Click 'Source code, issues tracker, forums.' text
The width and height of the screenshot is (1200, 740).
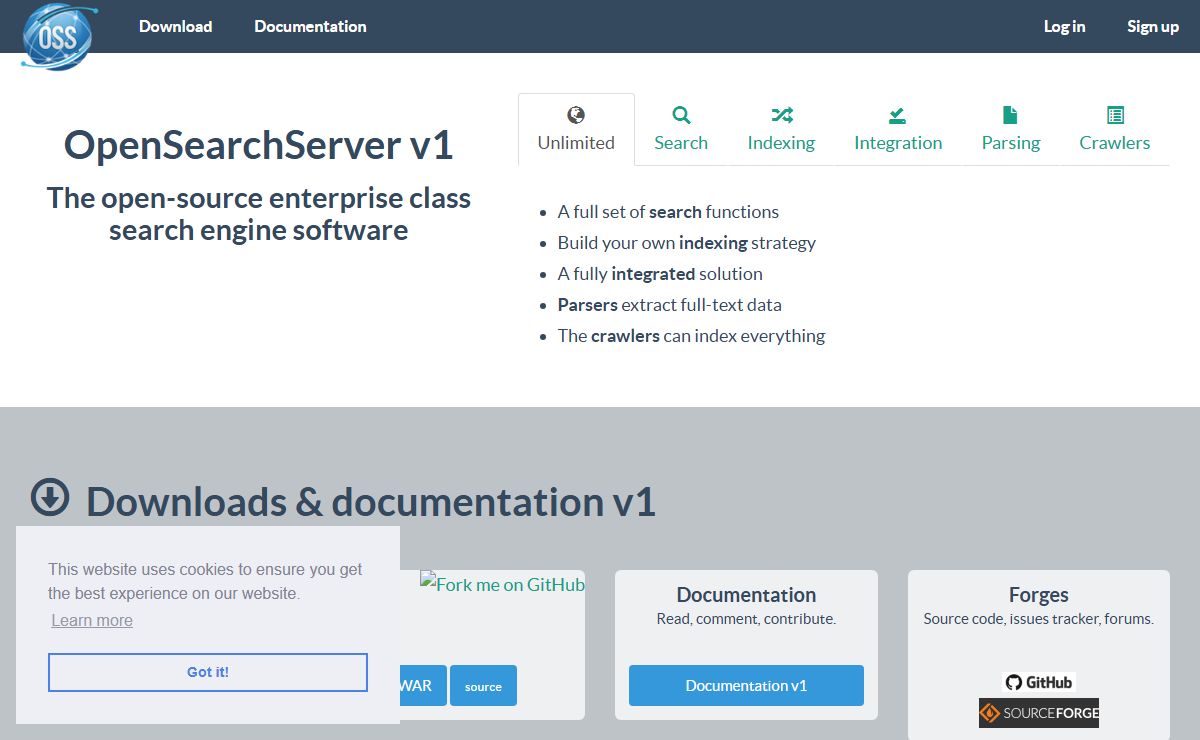coord(1039,619)
